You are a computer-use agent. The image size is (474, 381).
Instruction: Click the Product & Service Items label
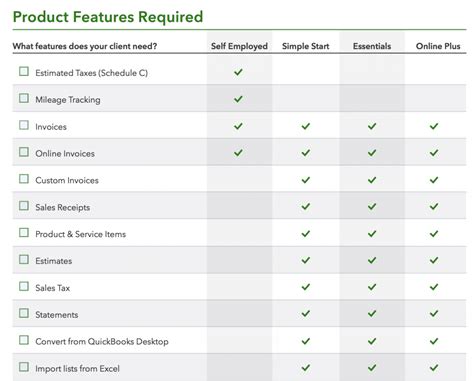[81, 234]
